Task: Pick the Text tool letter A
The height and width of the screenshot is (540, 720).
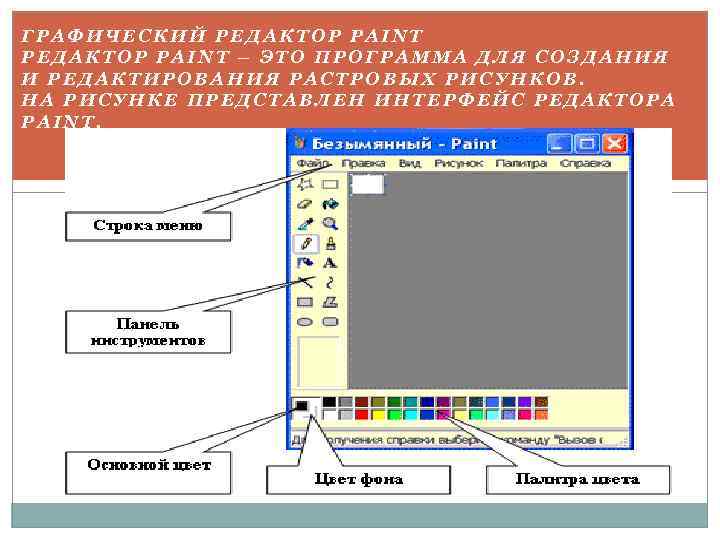Action: 330,263
